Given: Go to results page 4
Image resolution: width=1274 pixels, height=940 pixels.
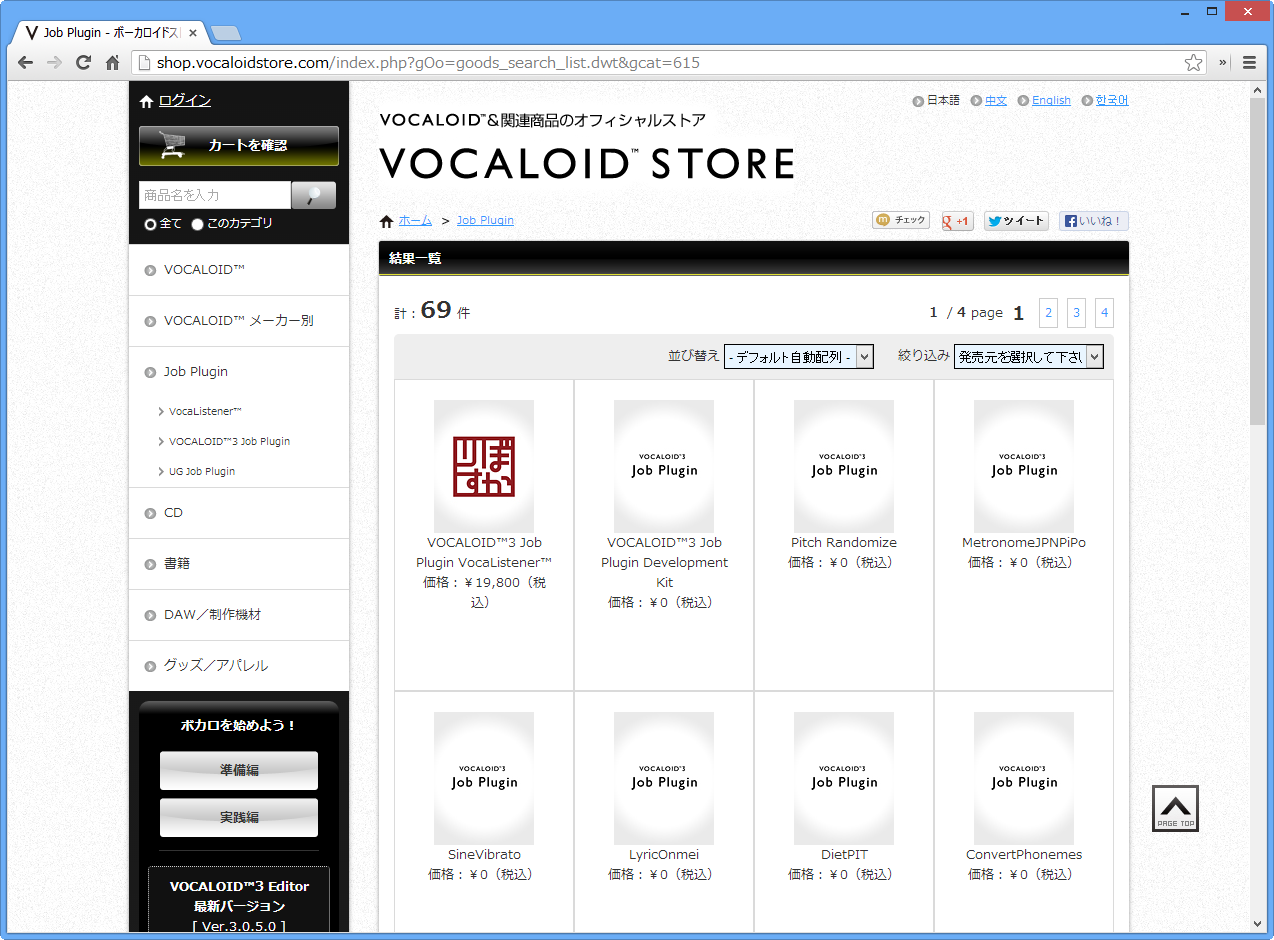Looking at the screenshot, I should (x=1104, y=313).
